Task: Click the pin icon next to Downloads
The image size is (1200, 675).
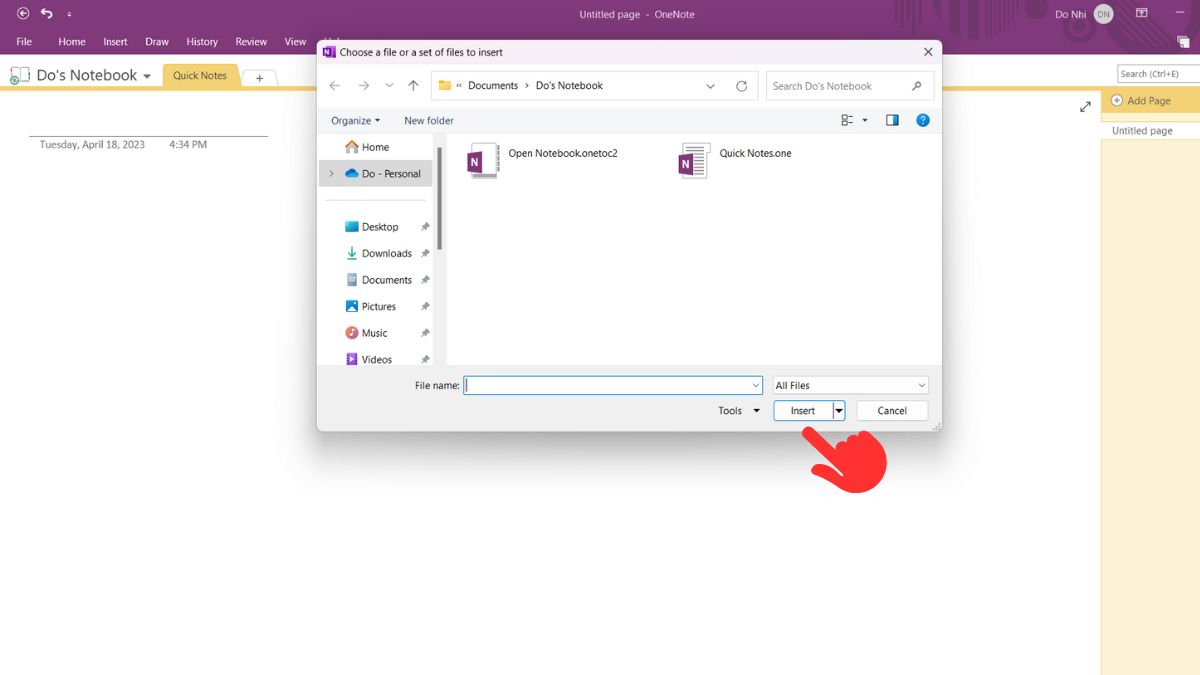Action: [x=425, y=254]
